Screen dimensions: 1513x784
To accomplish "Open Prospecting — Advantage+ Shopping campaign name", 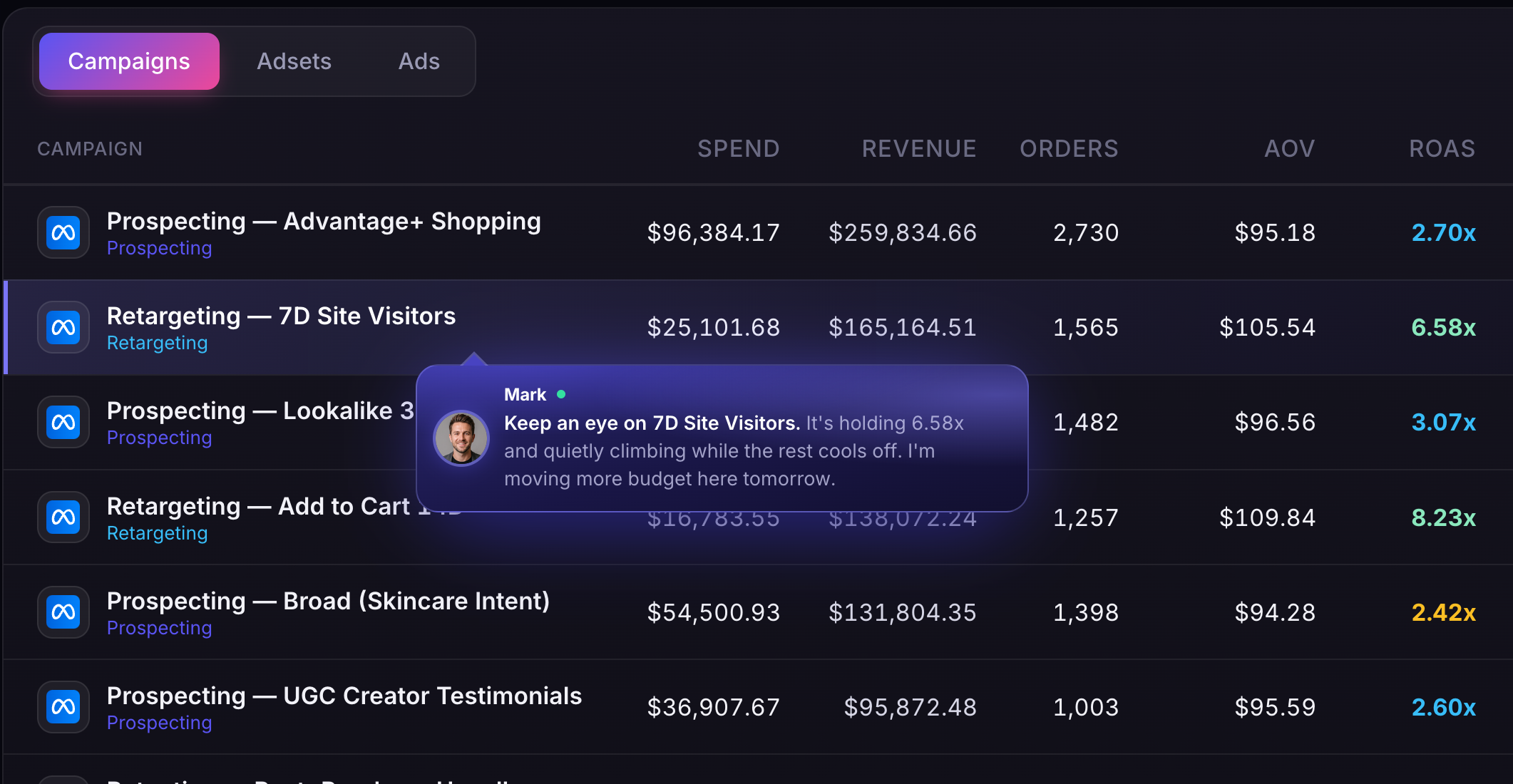I will point(324,222).
